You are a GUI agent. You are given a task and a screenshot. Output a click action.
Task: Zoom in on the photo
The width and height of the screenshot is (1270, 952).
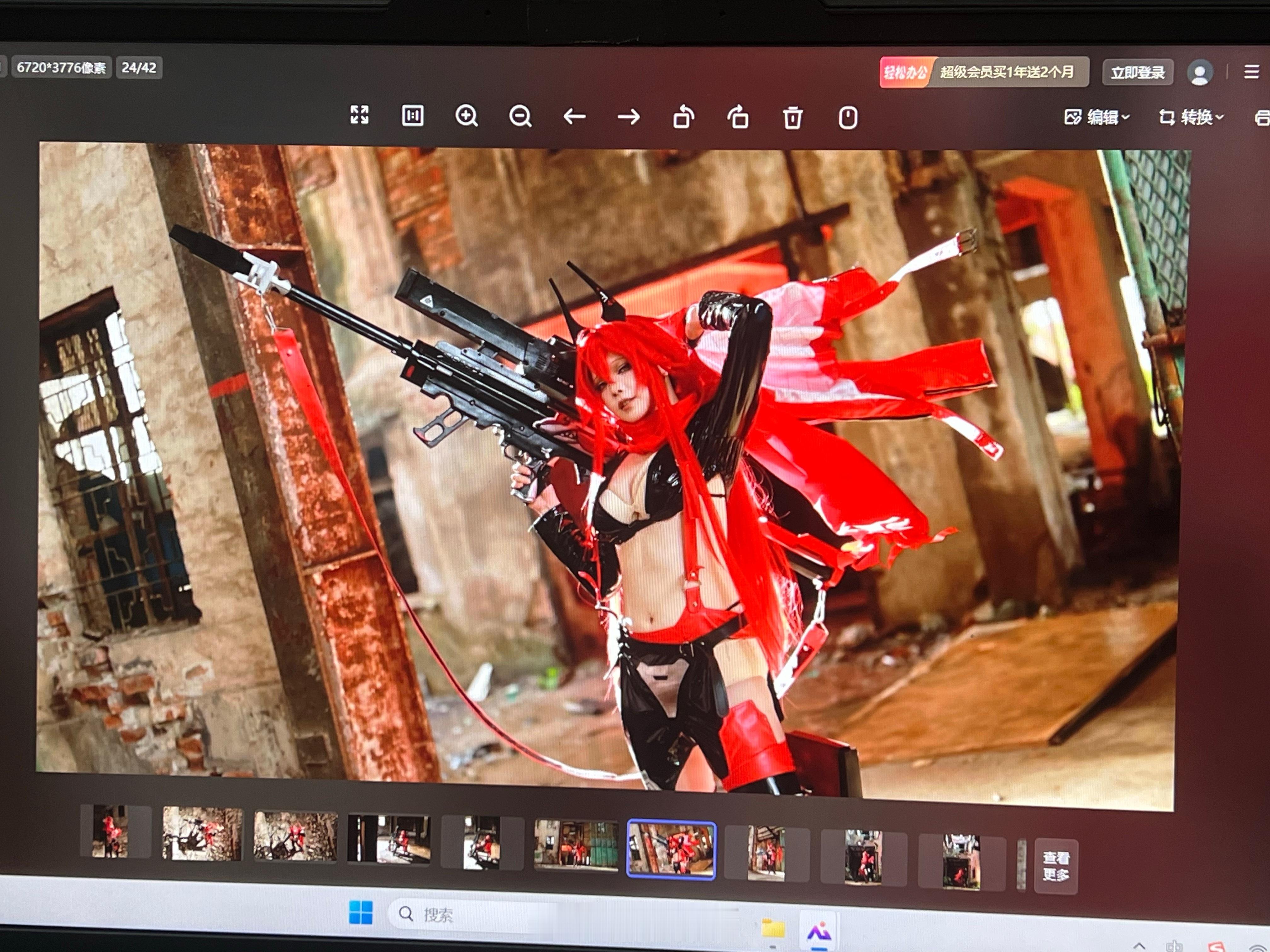(466, 116)
